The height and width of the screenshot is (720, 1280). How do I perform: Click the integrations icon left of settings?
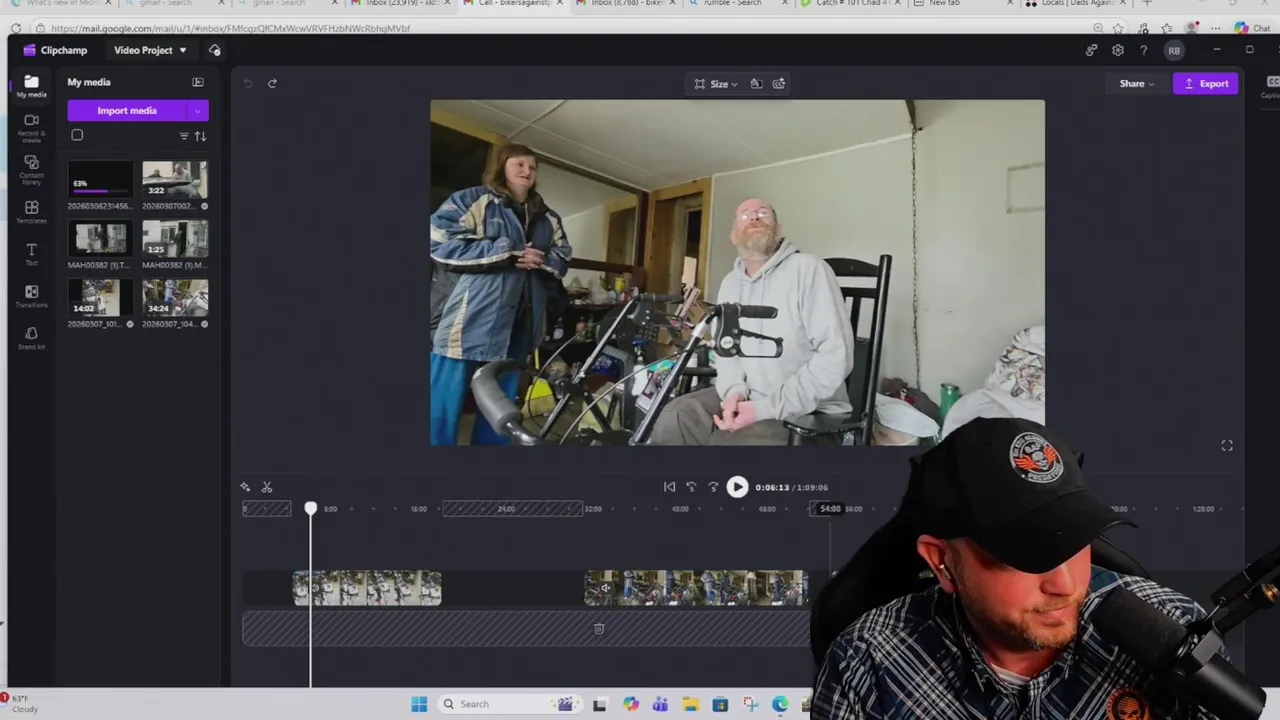(1092, 50)
